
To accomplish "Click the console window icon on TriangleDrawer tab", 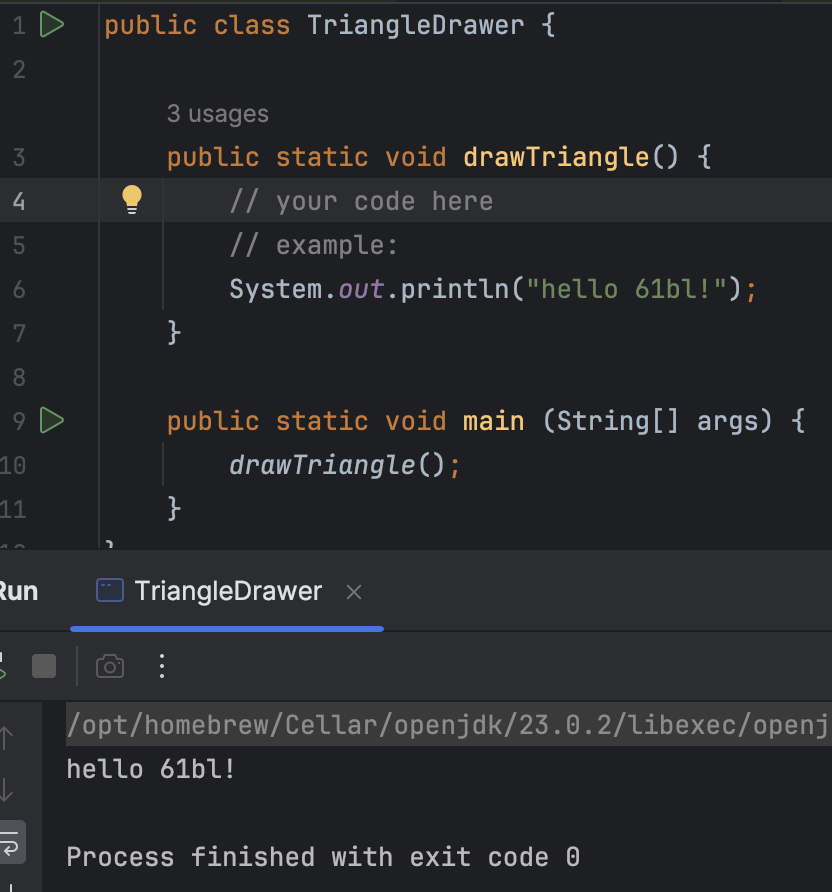I will (108, 590).
